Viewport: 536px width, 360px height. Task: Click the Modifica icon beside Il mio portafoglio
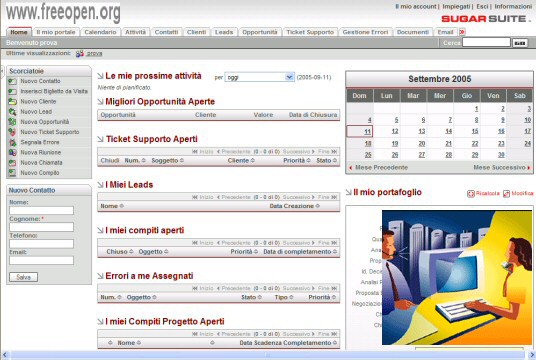click(x=506, y=194)
